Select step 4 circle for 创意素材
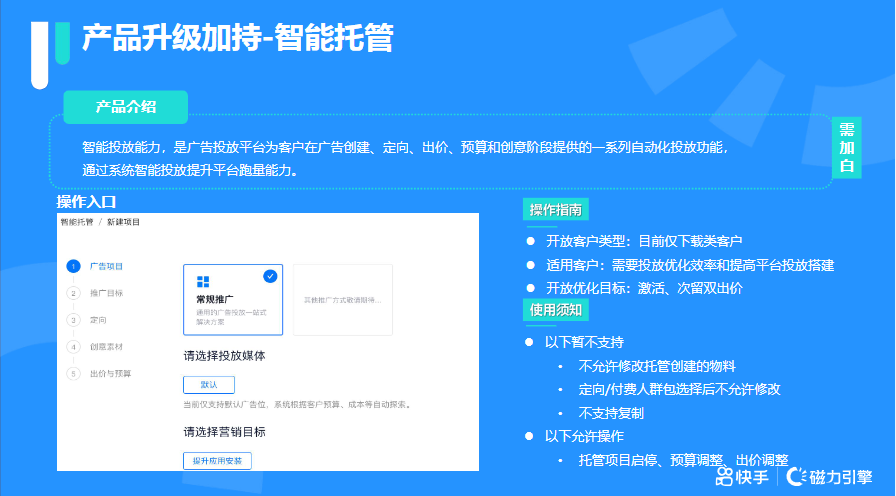This screenshot has width=896, height=496. click(73, 347)
